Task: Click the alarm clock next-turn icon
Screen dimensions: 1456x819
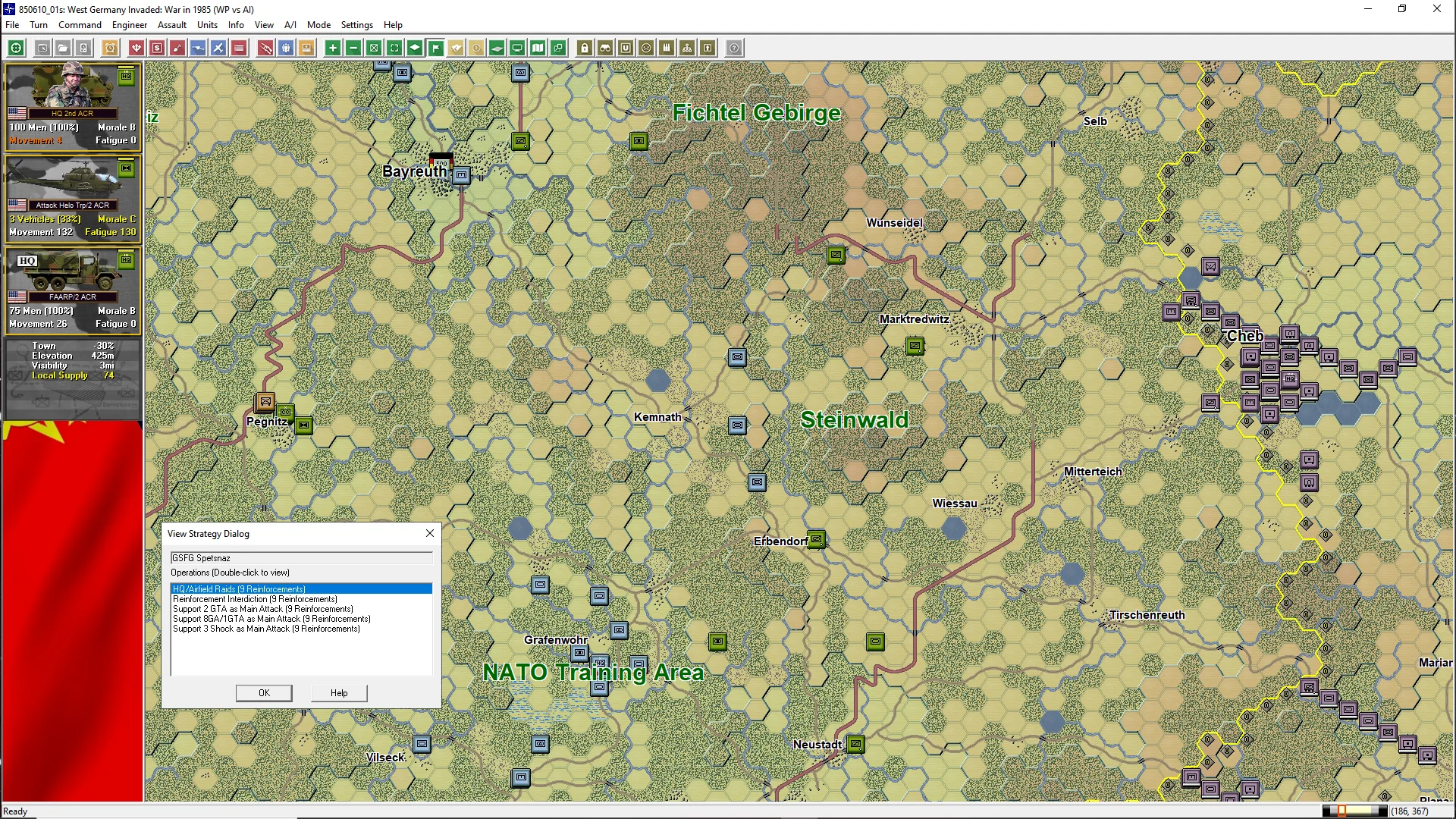Action: tap(110, 48)
